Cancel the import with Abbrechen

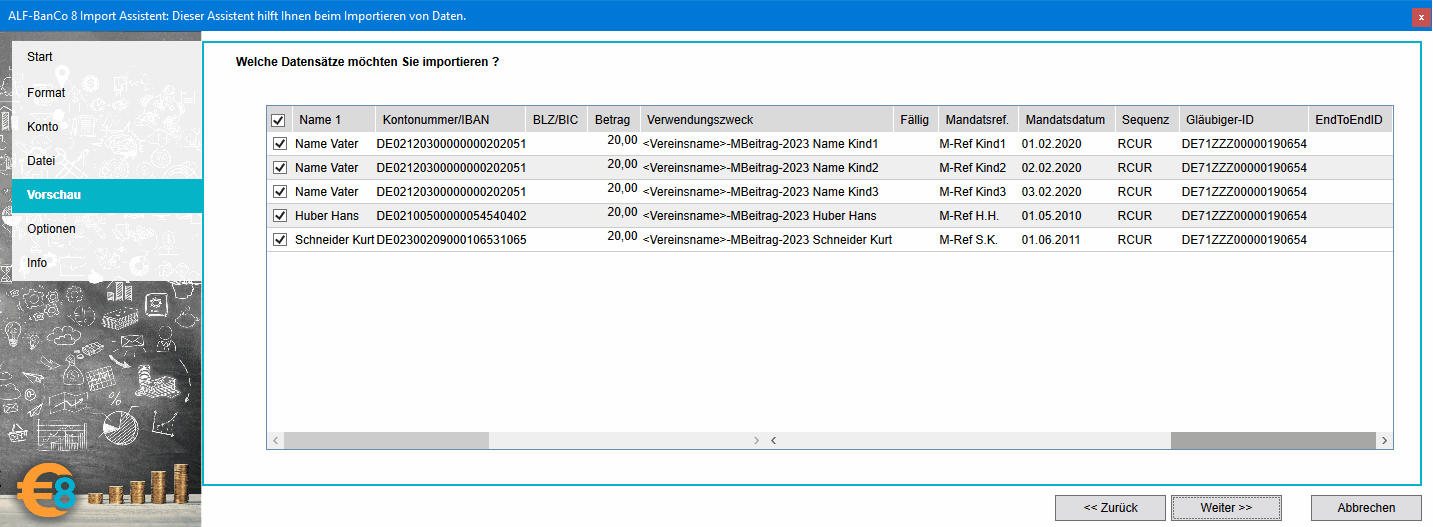click(1366, 508)
